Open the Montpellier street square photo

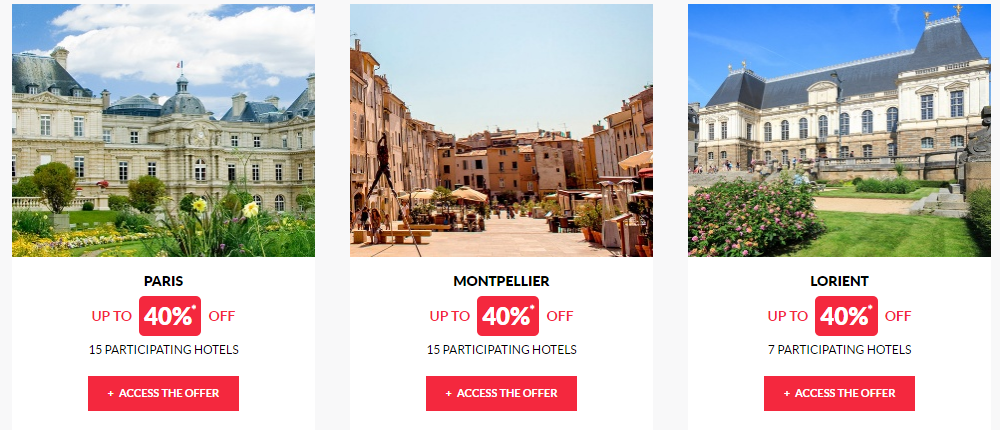pyautogui.click(x=501, y=130)
